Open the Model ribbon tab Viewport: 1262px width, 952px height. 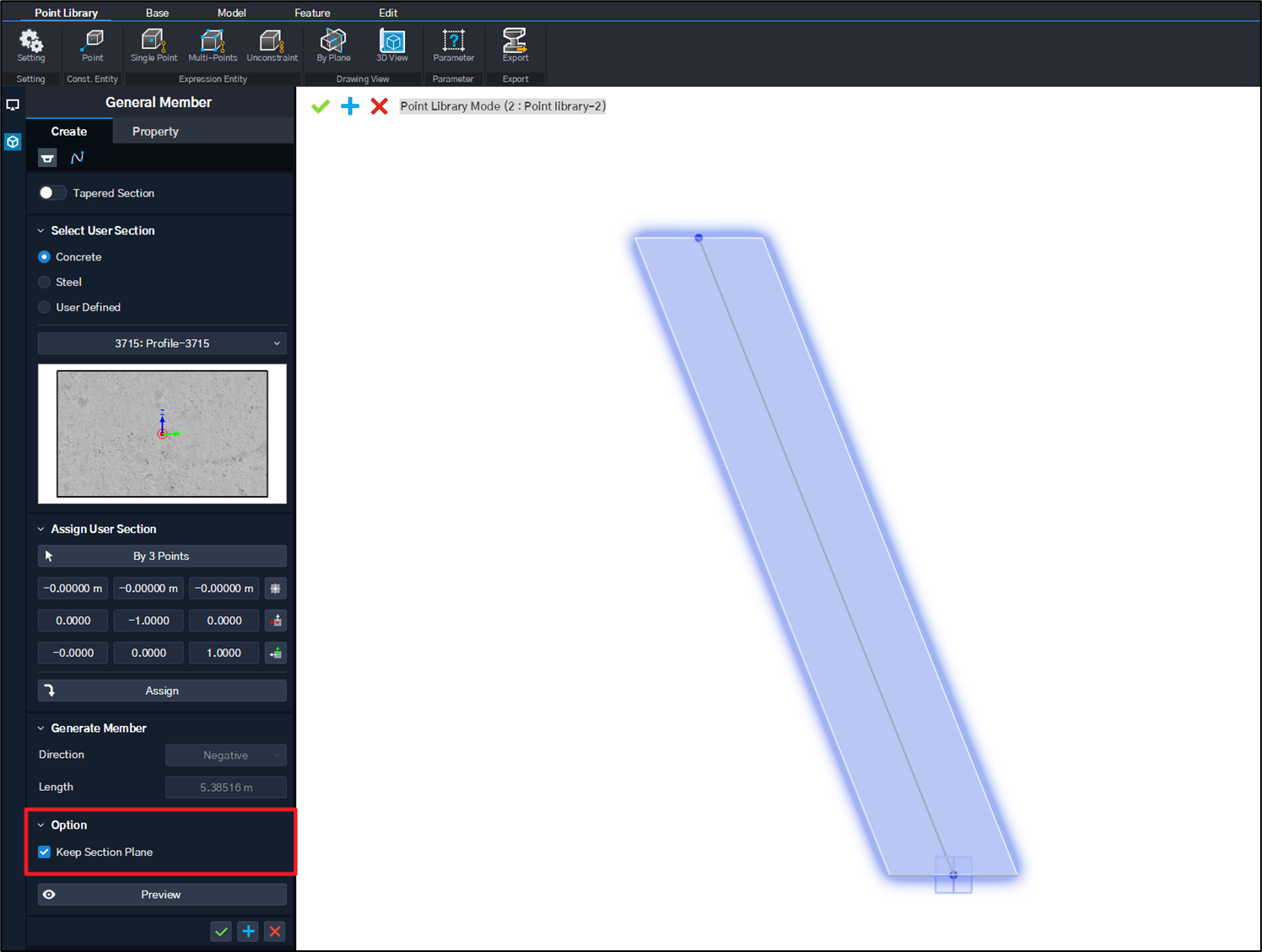click(232, 13)
